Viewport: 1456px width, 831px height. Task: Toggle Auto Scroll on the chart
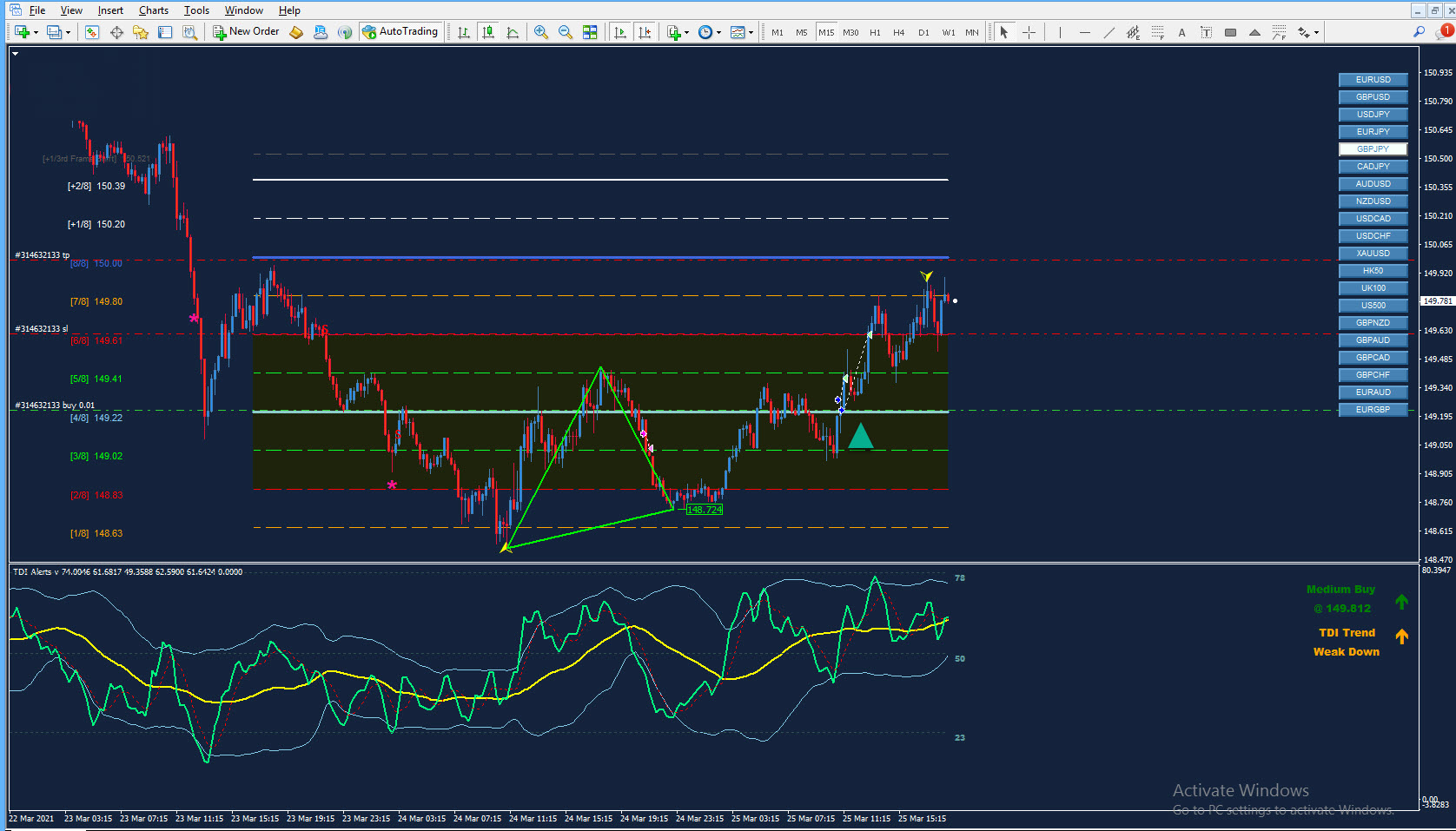pos(619,32)
